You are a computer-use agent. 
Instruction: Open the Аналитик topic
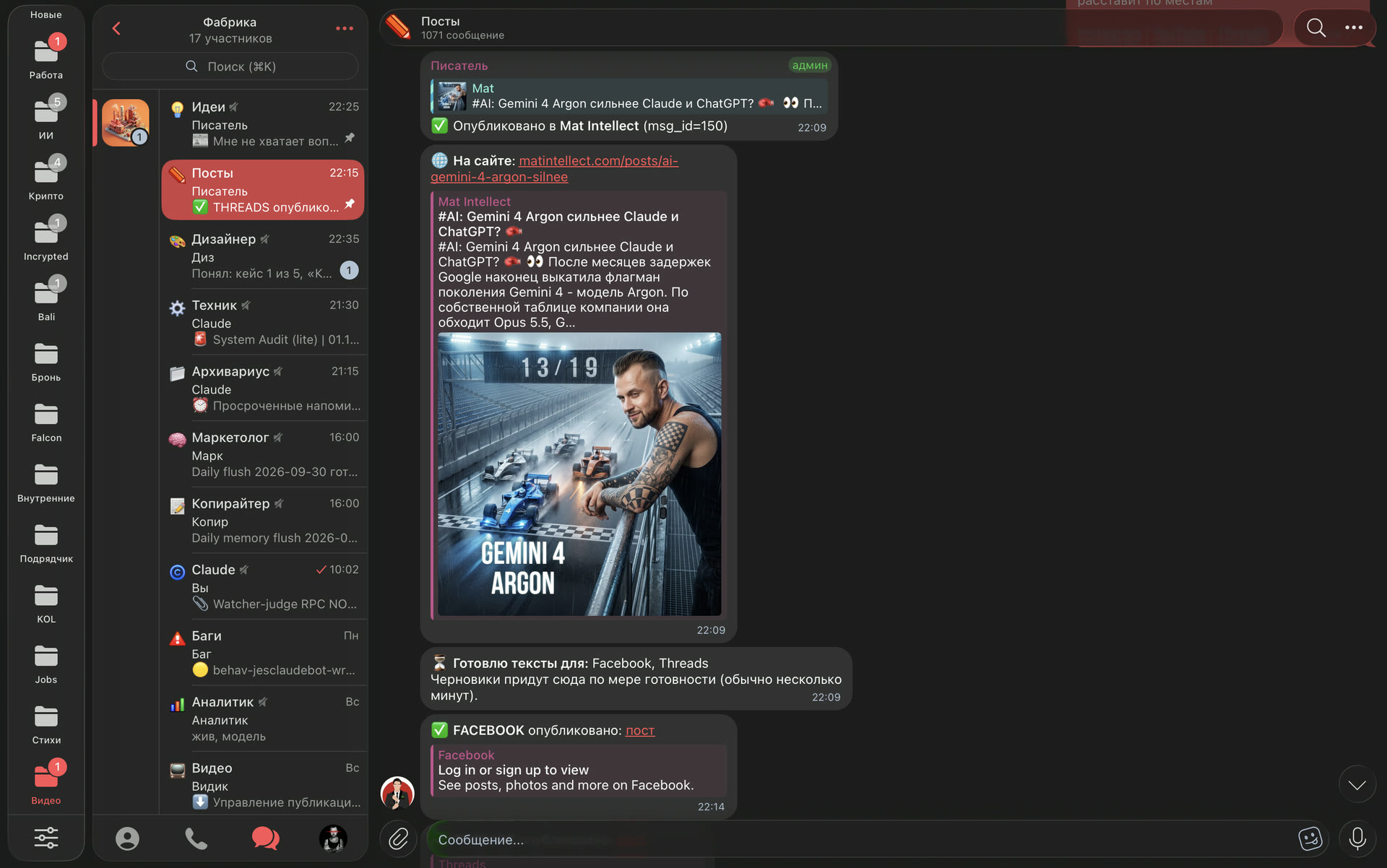(x=264, y=719)
